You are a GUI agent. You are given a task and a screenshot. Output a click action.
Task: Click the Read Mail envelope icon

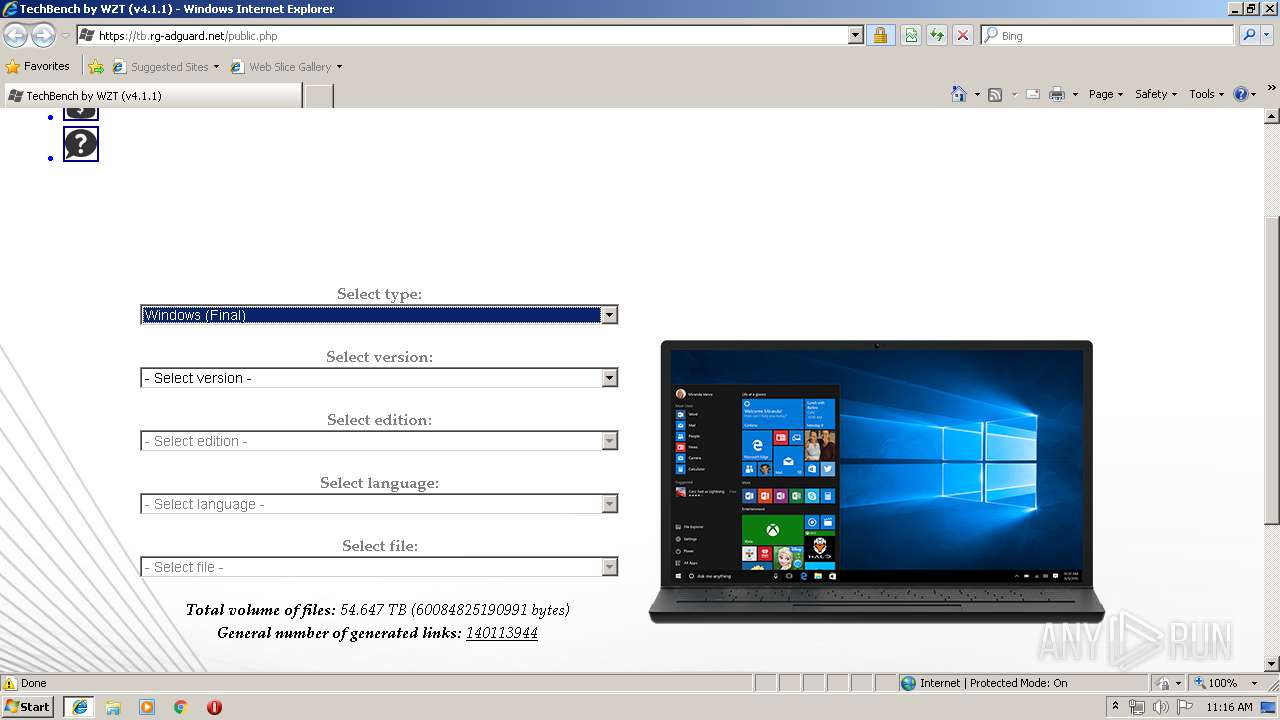pos(1033,94)
